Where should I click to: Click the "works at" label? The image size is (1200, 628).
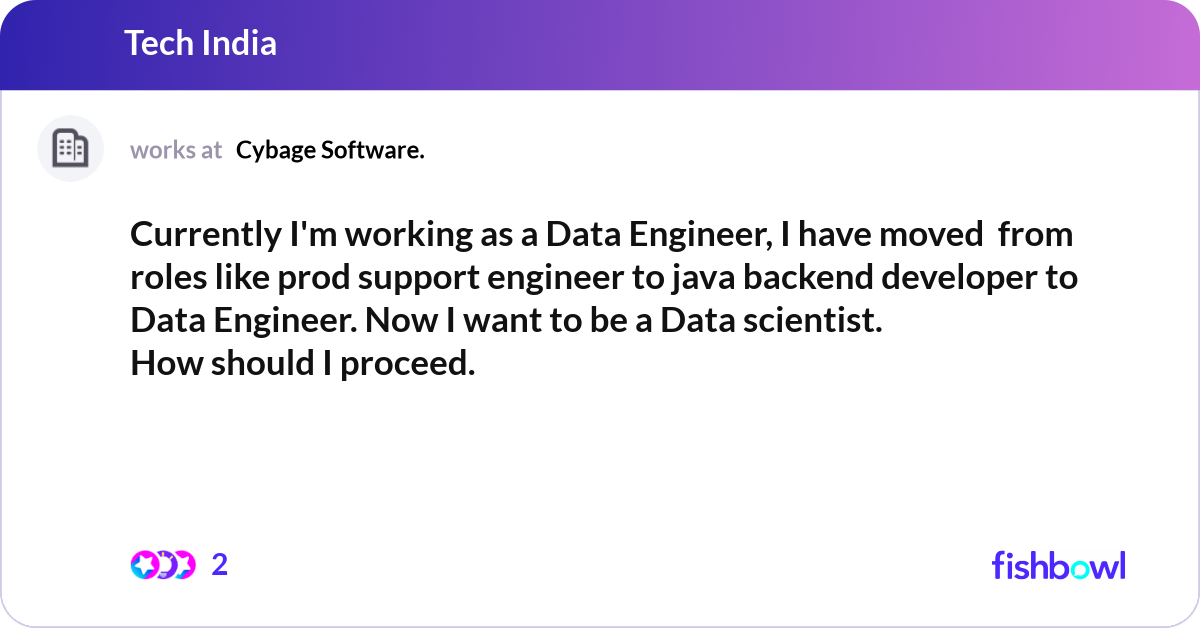coord(176,150)
